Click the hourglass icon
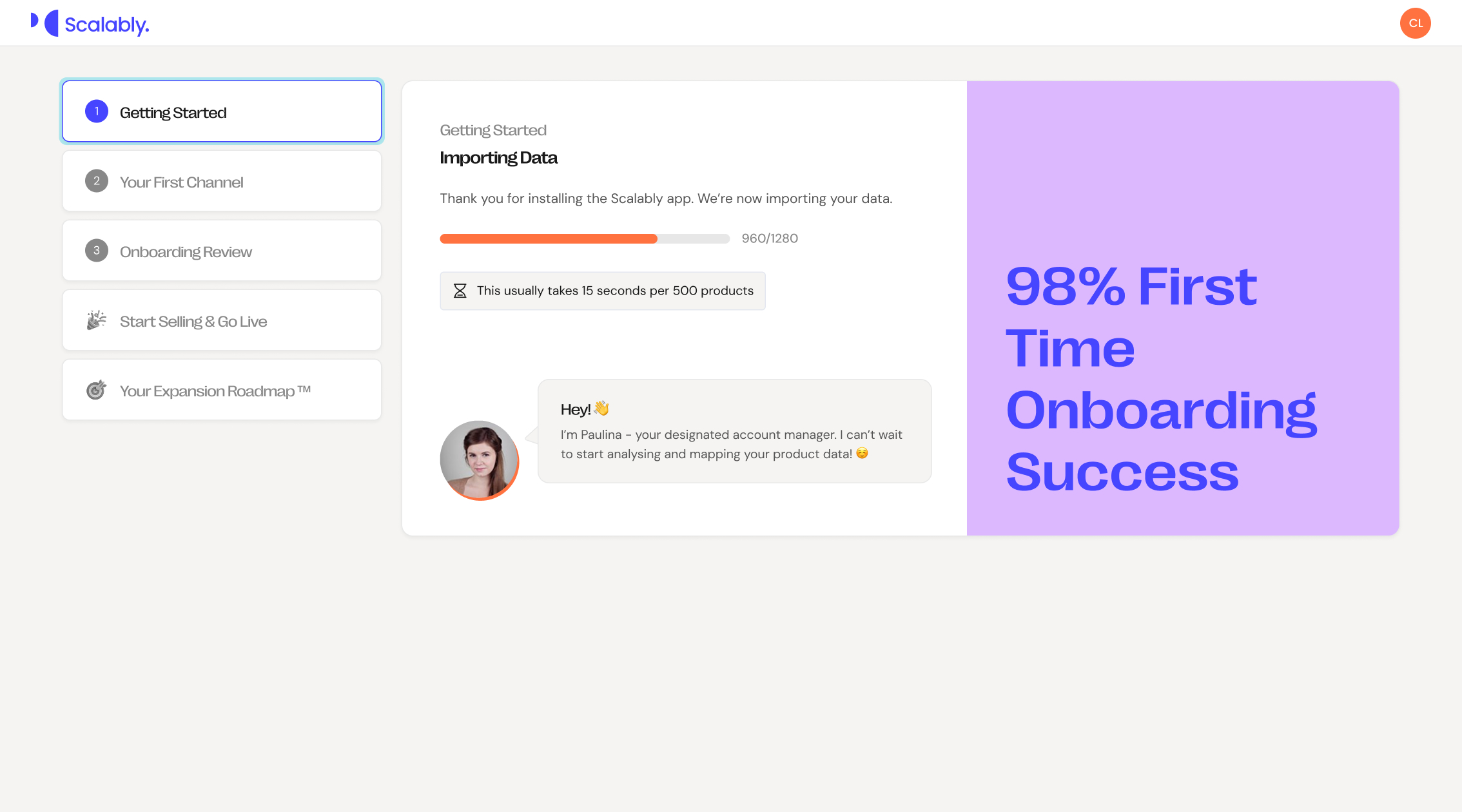 click(460, 291)
